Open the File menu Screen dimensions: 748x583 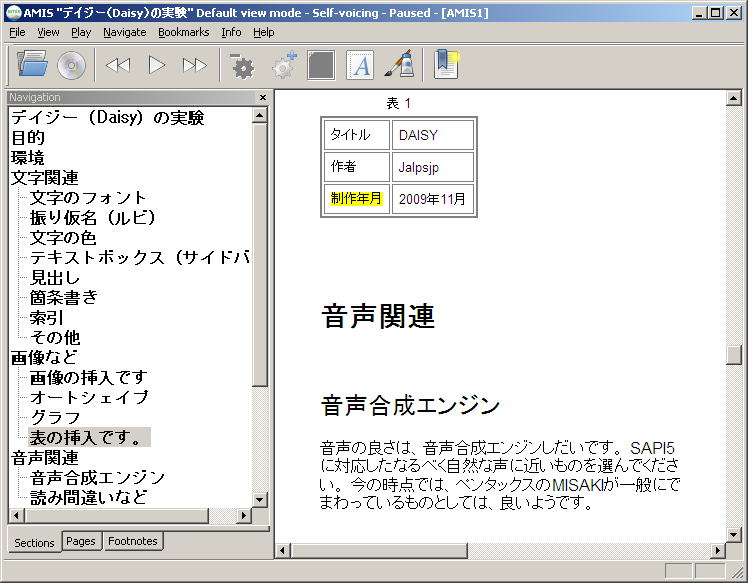pyautogui.click(x=17, y=32)
